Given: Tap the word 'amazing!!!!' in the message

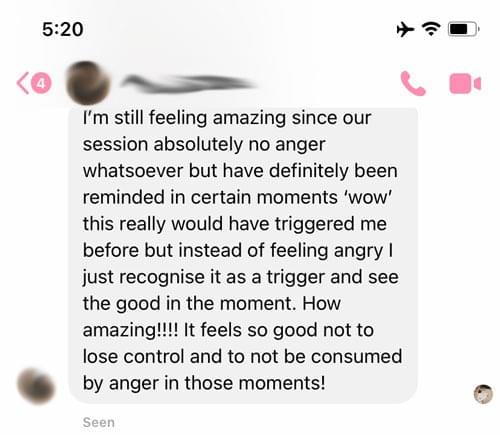Looking at the screenshot, I should coord(131,330).
